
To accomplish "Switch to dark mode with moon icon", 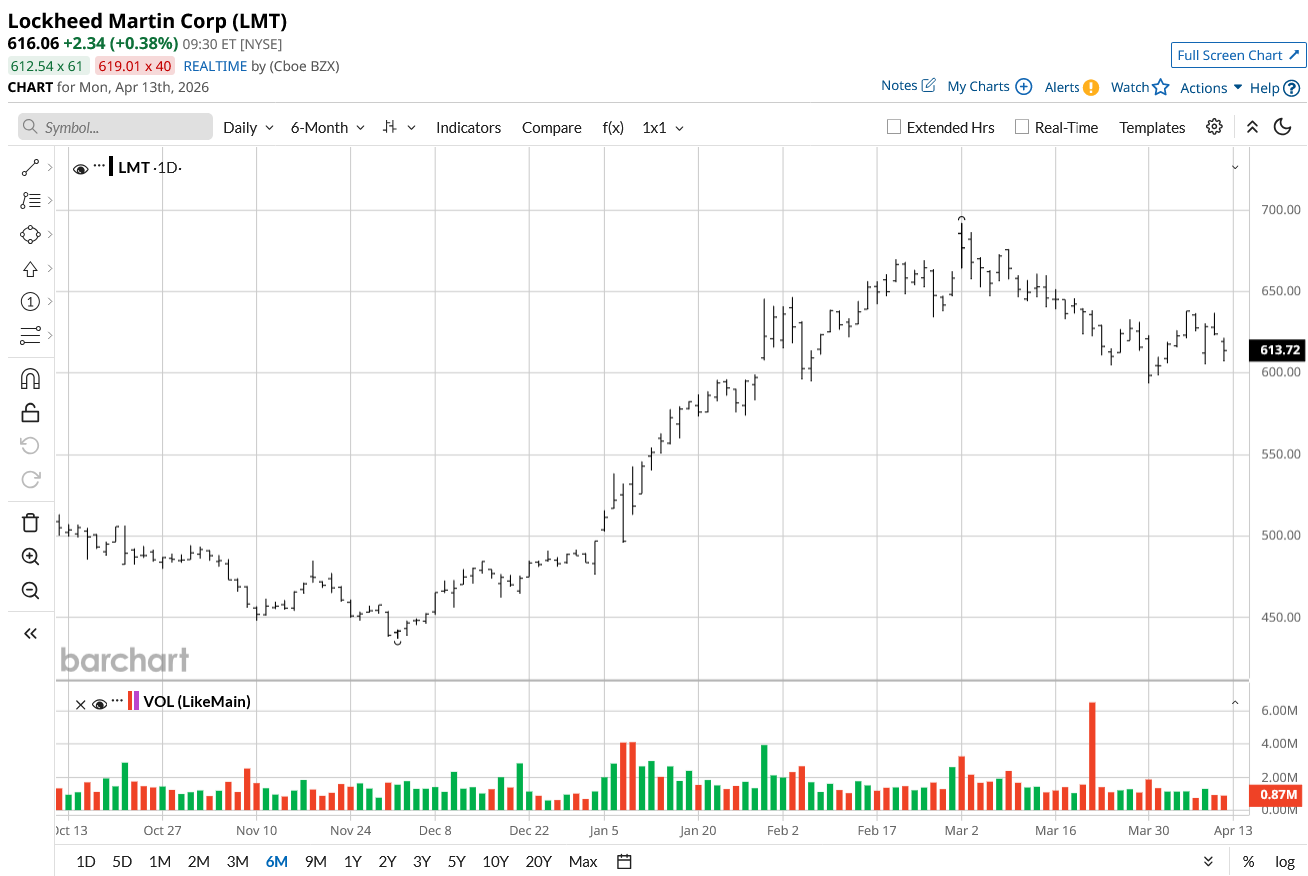I will point(1283,127).
